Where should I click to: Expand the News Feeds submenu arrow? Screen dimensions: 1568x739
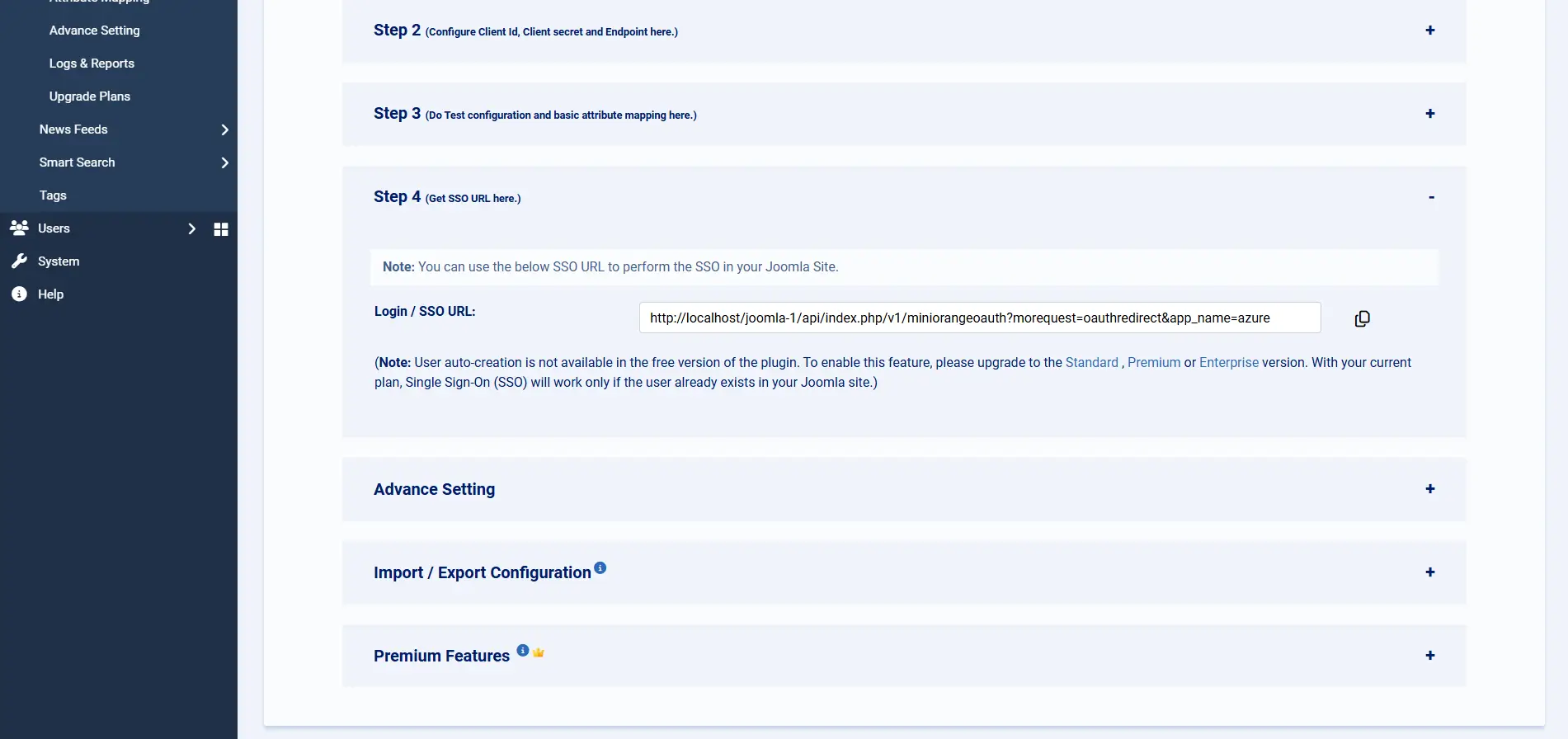point(224,129)
